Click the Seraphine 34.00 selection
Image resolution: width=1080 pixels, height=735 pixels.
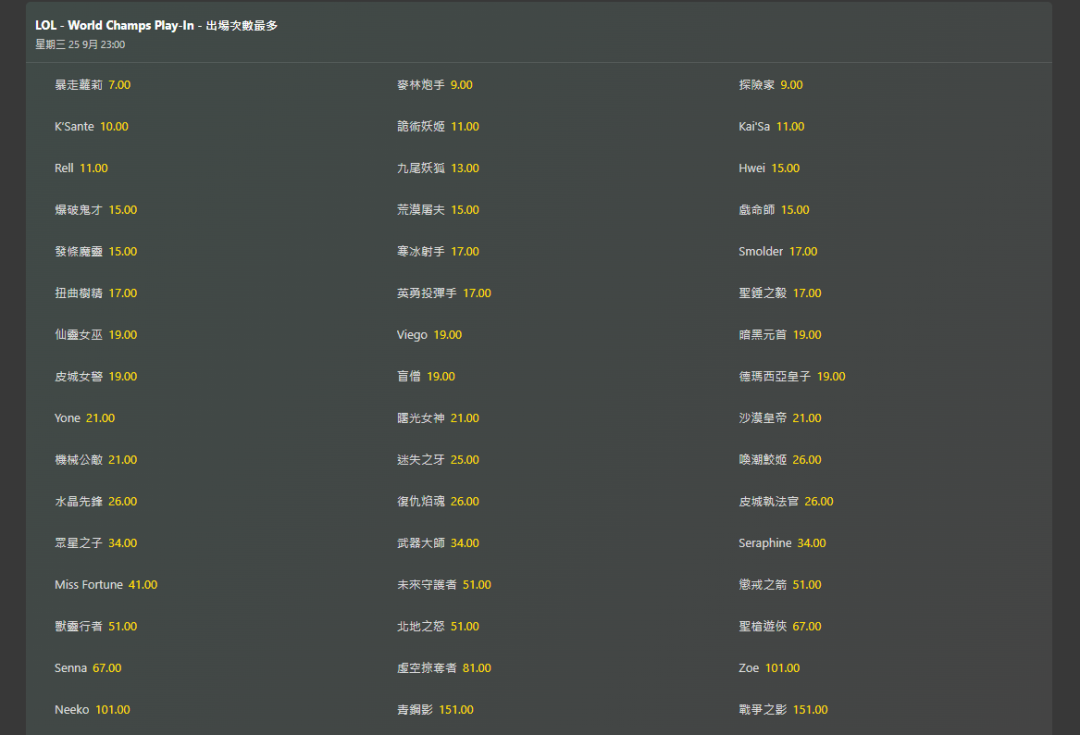pos(782,543)
